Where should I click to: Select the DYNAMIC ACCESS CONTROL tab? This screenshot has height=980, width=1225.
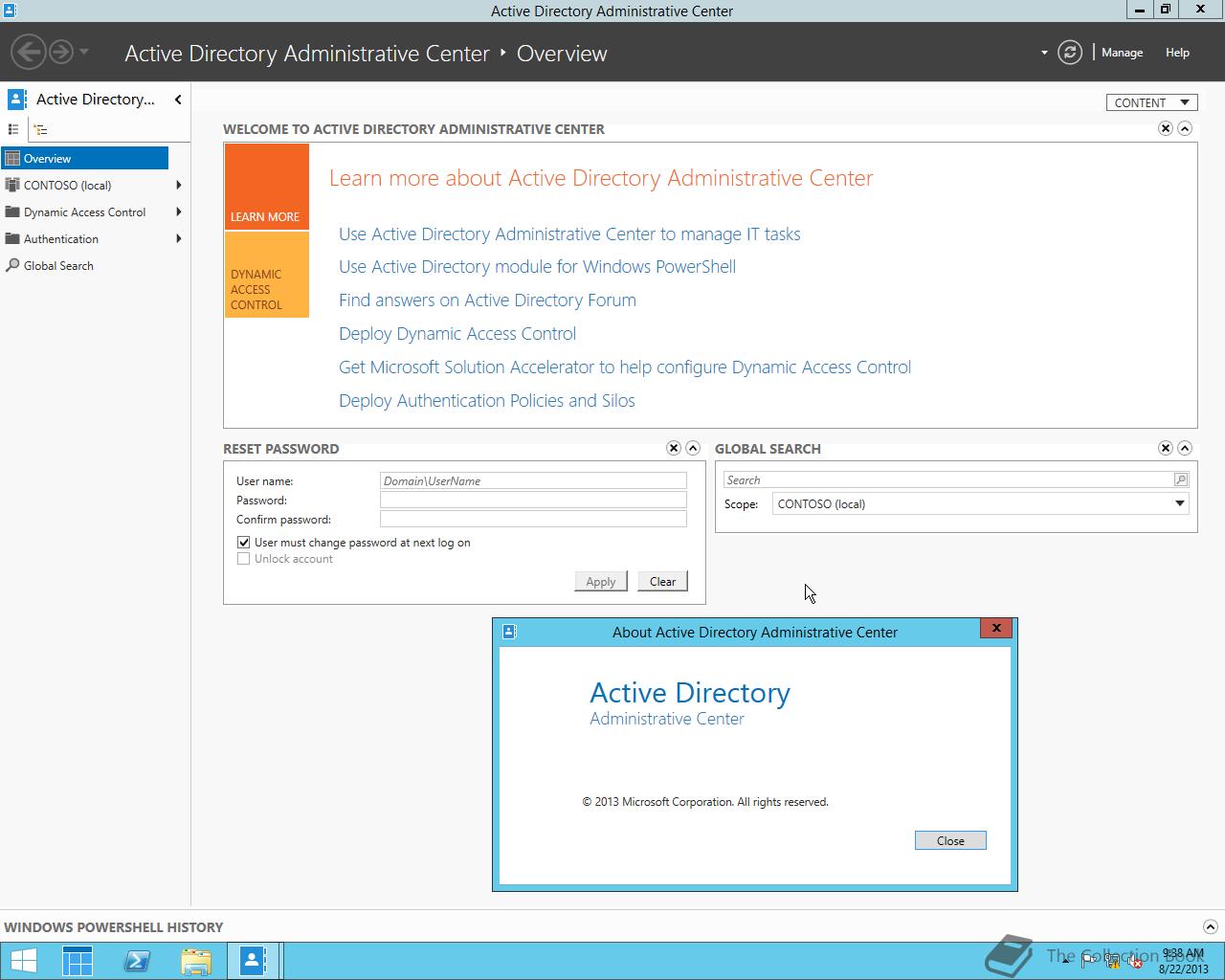click(267, 275)
